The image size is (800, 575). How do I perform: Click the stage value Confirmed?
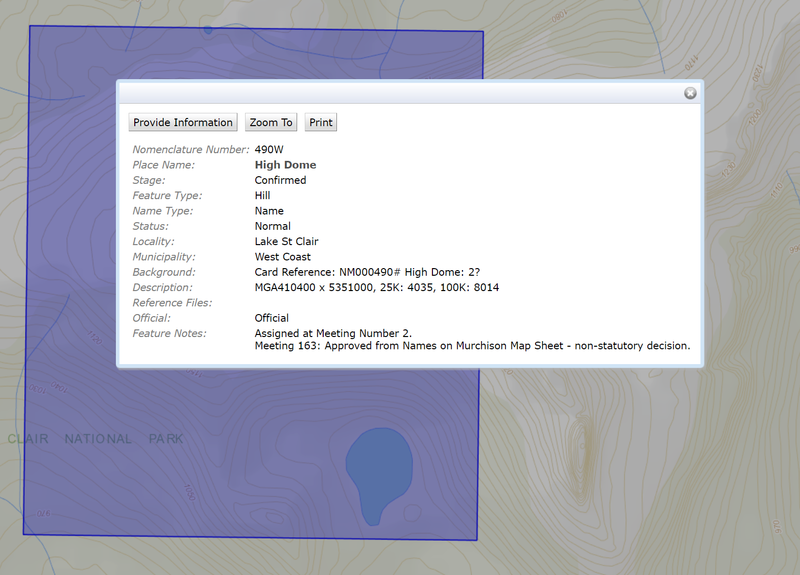280,180
